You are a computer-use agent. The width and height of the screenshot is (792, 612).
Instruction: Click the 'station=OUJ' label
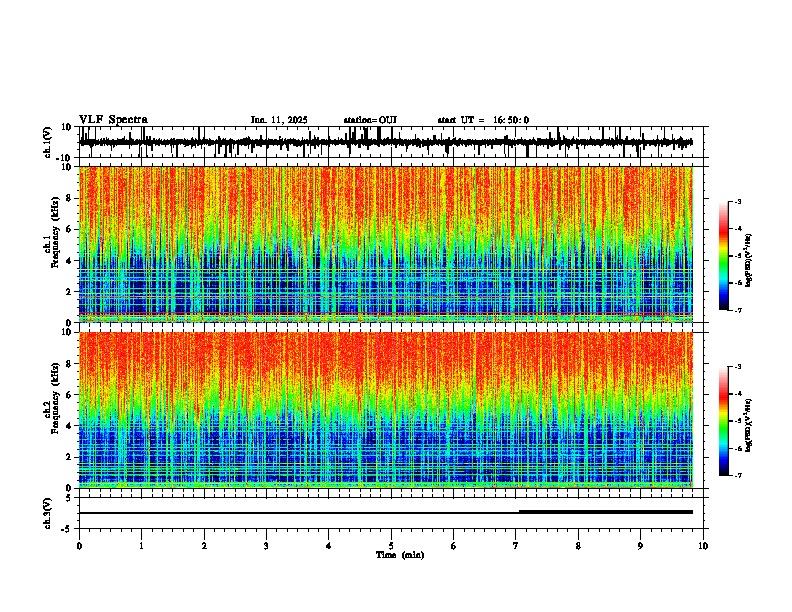pyautogui.click(x=370, y=120)
